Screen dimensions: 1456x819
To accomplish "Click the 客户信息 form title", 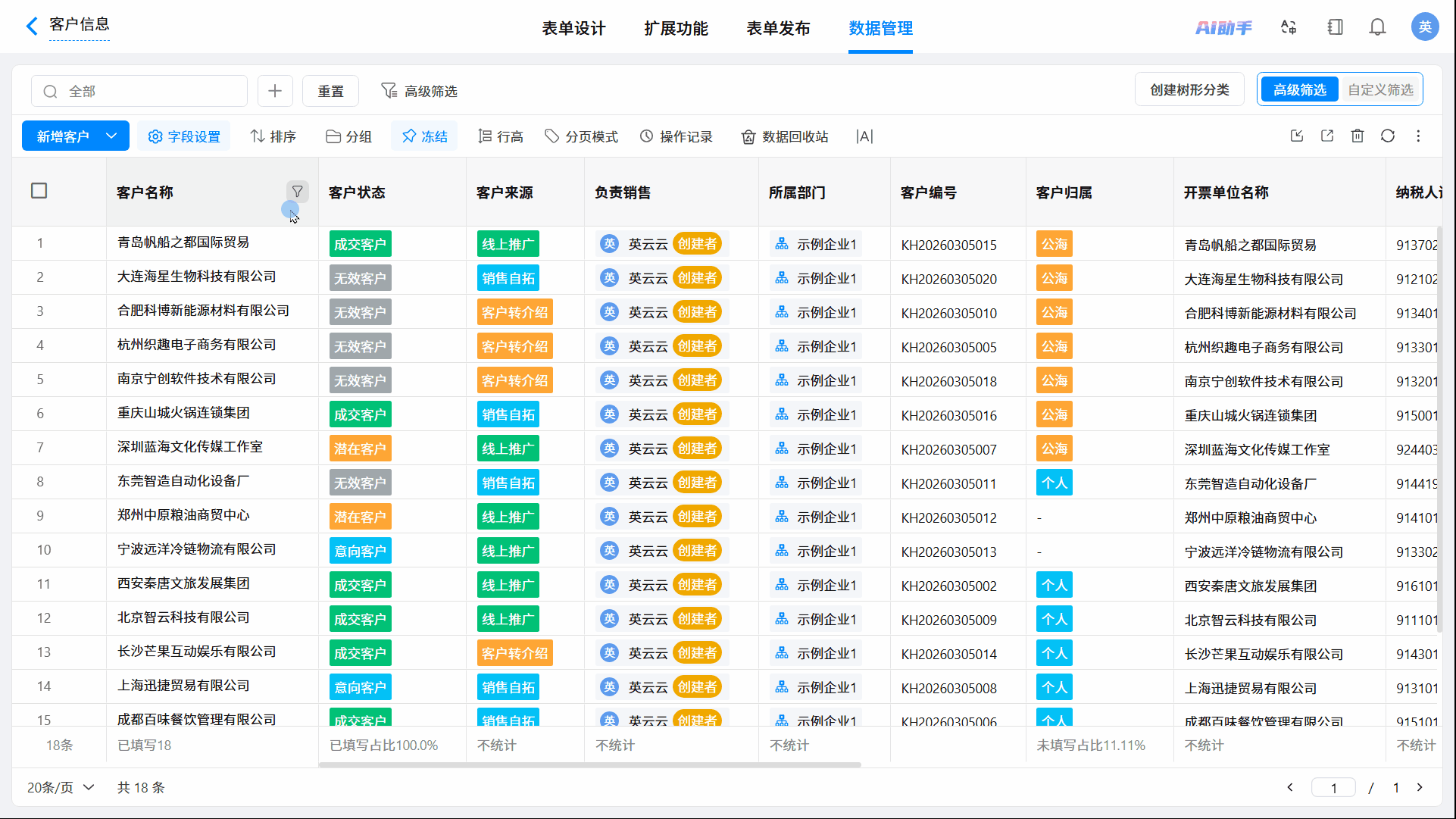I will tap(80, 24).
